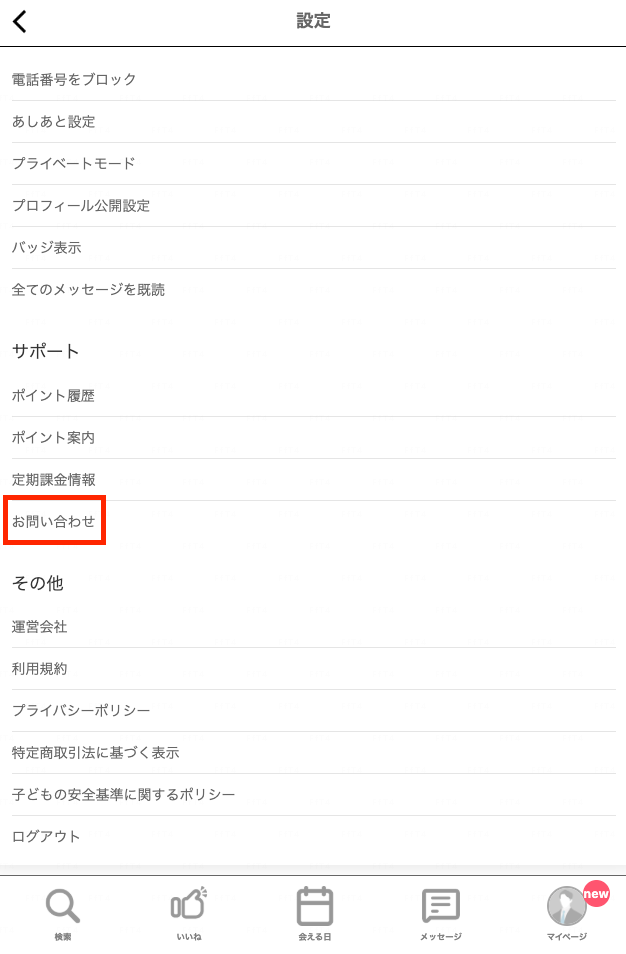Open 利用規約 terms
The height and width of the screenshot is (954, 626).
pos(314,669)
